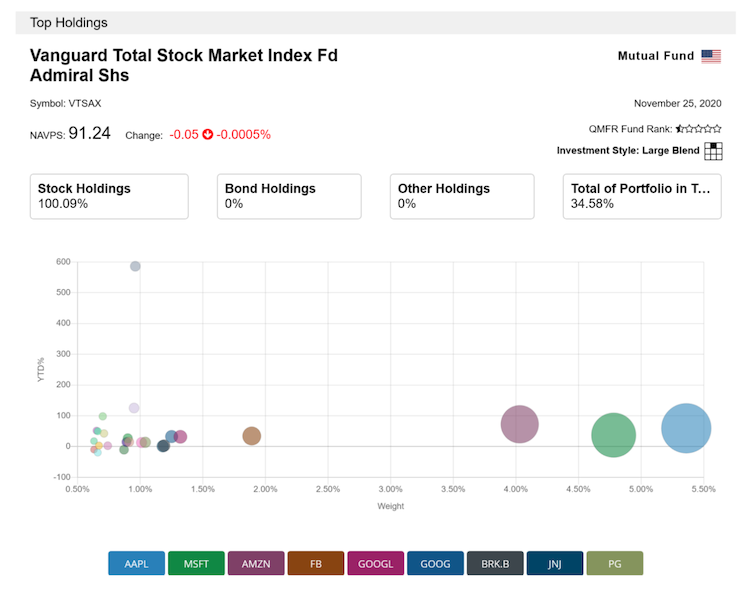Toggle the JNJ legend button

[x=555, y=563]
